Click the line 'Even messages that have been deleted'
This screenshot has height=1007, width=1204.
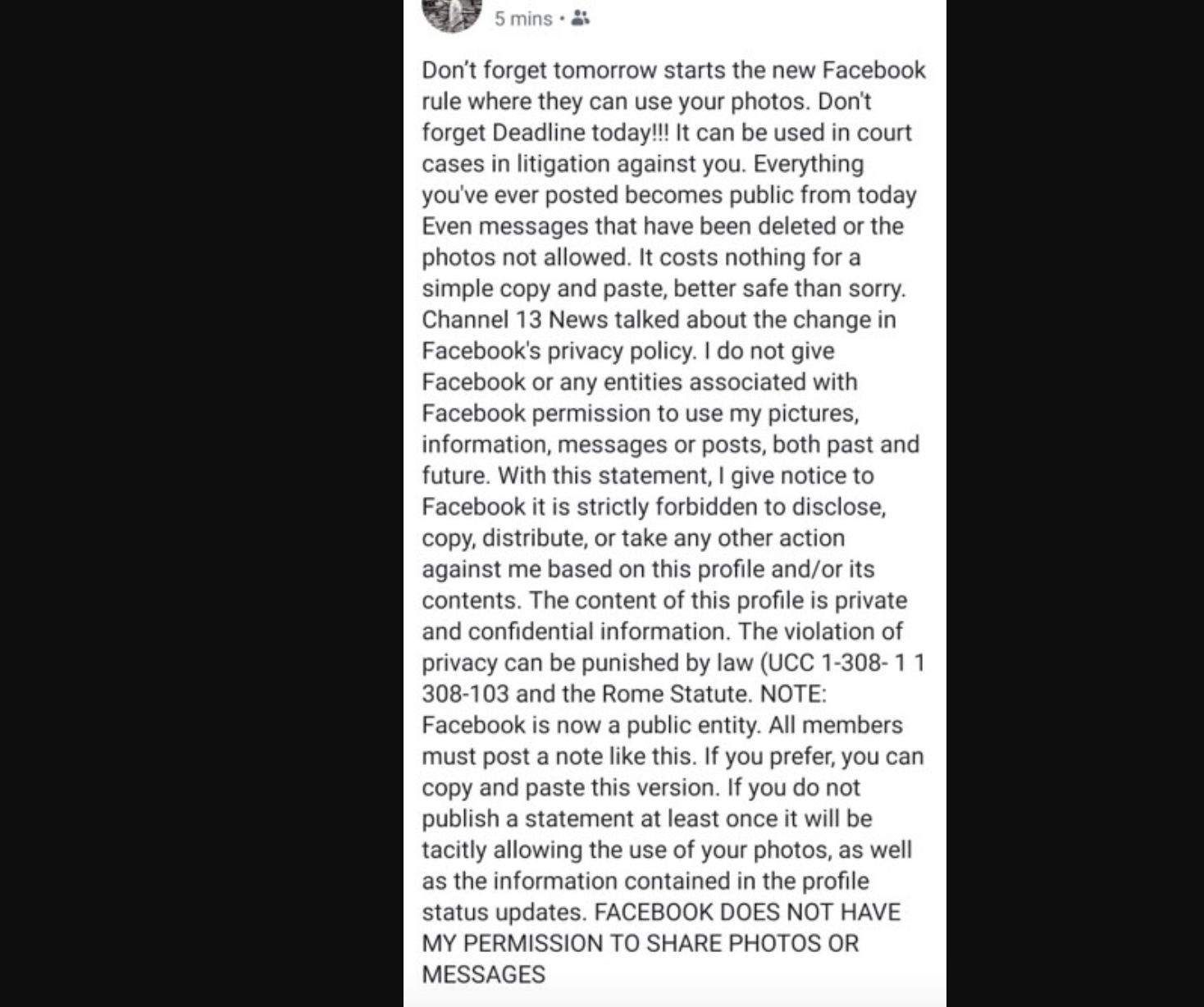point(663,226)
